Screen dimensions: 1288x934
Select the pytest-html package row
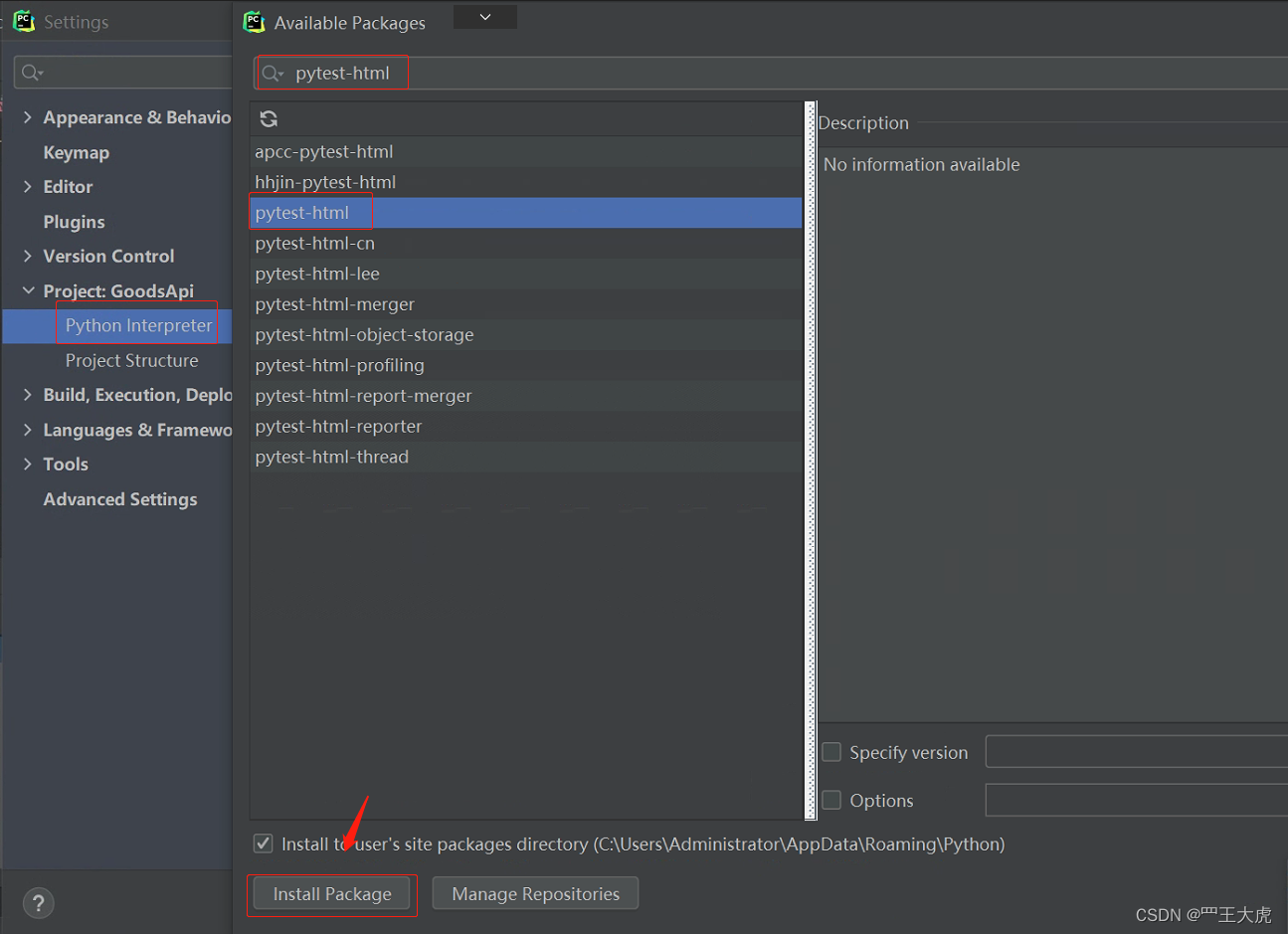point(525,213)
